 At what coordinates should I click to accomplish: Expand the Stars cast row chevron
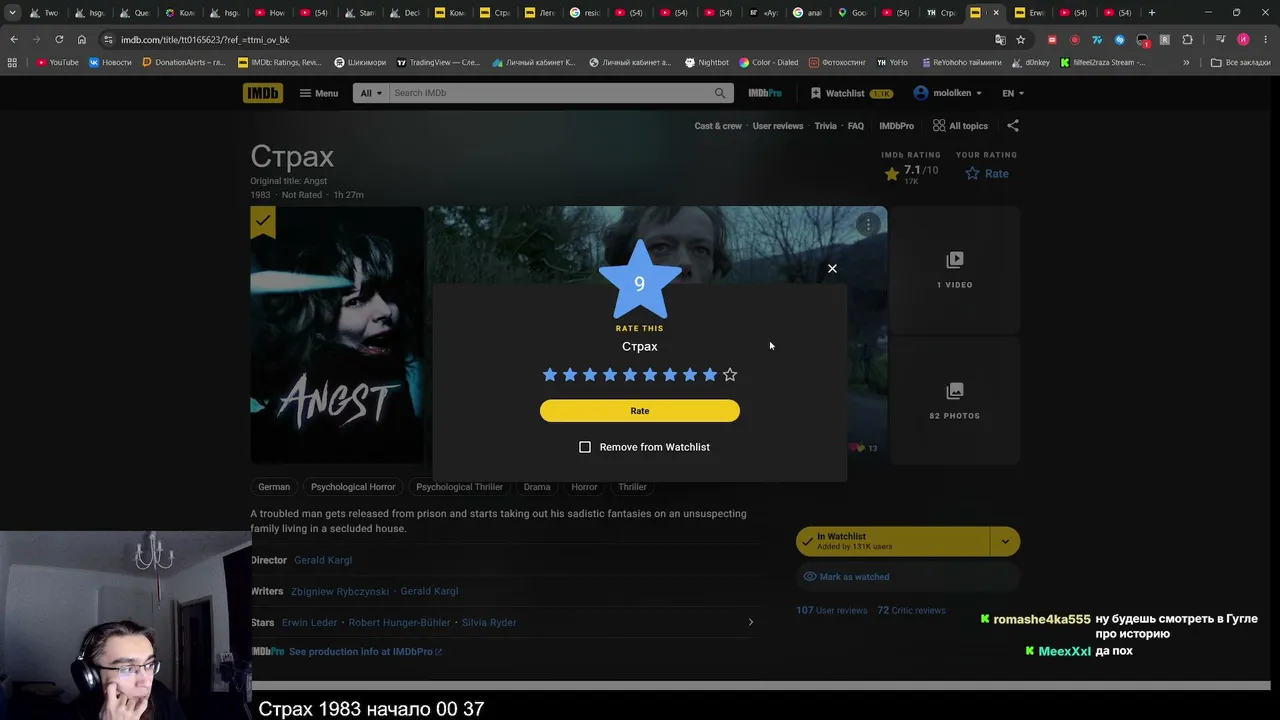pyautogui.click(x=751, y=622)
